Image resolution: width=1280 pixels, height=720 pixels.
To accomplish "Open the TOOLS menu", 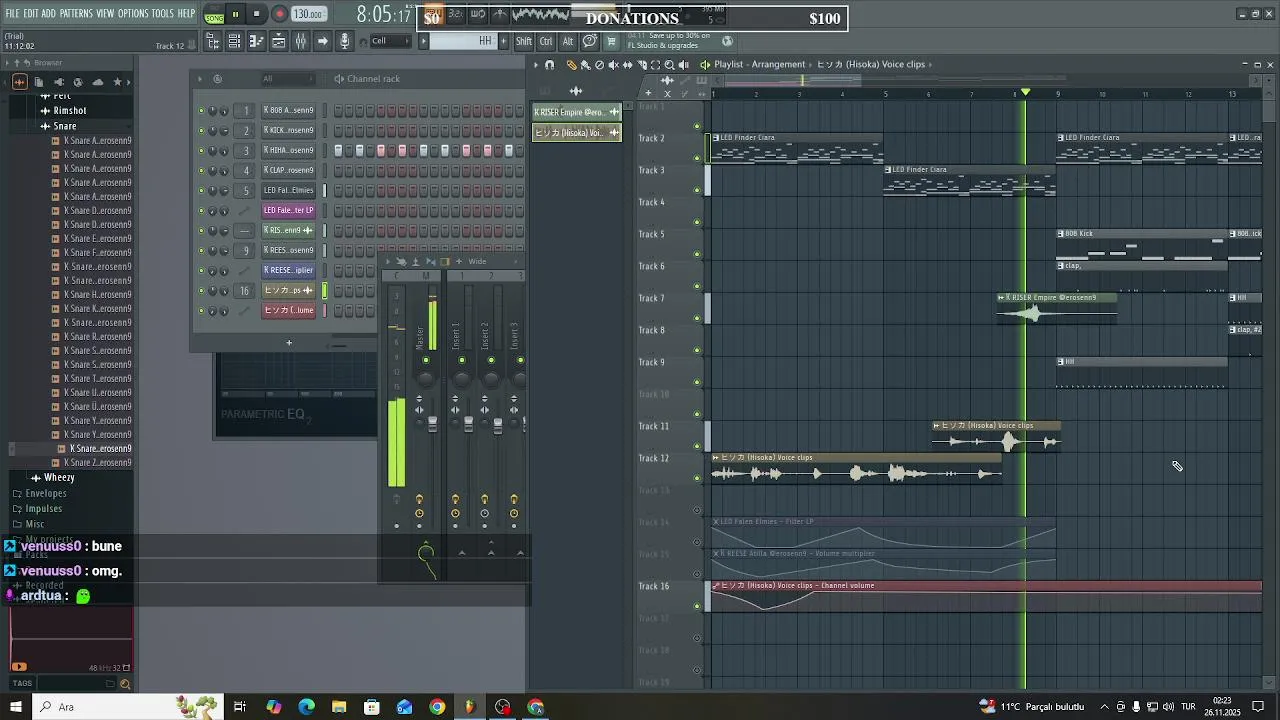I will click(163, 14).
